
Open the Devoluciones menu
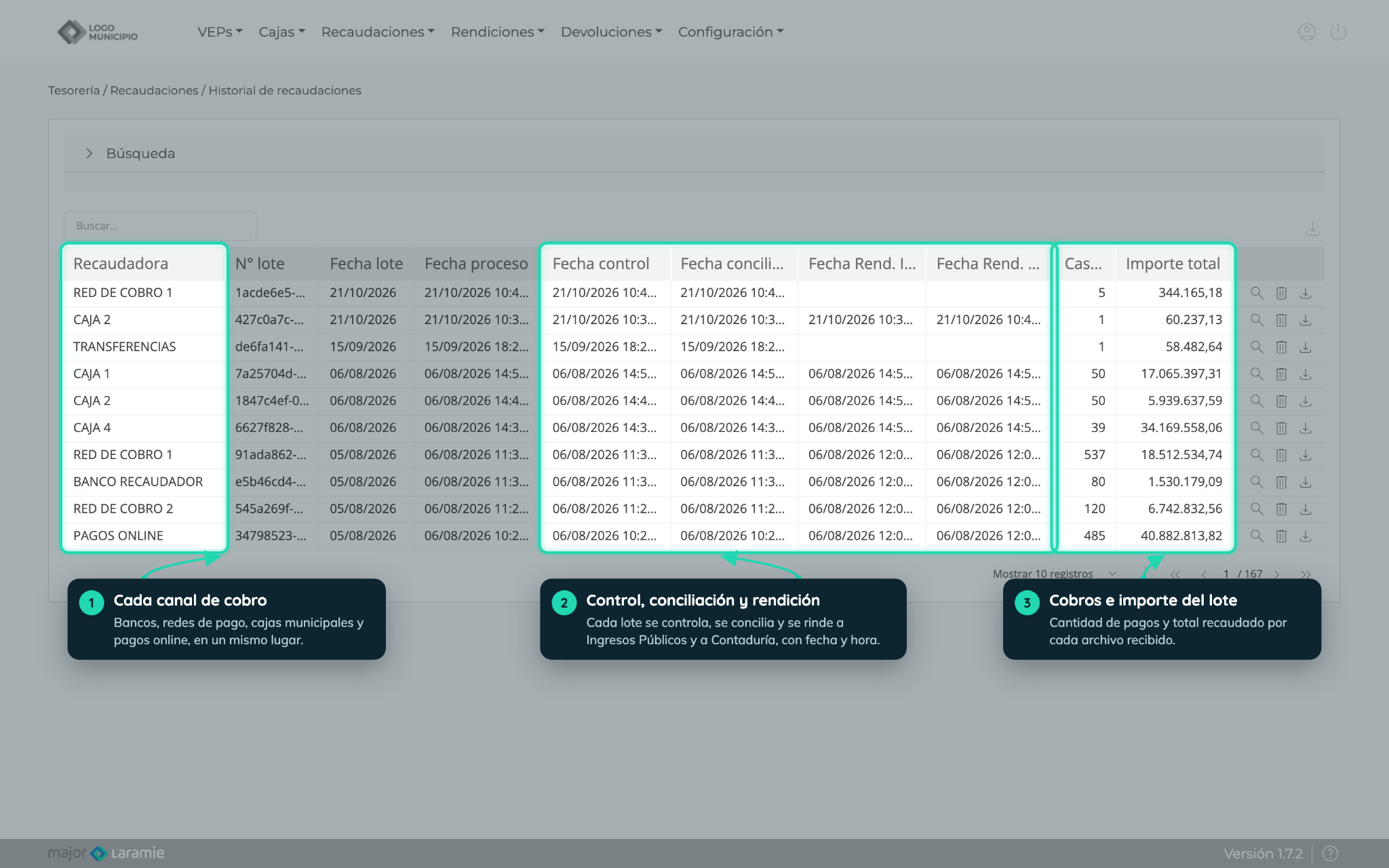(x=611, y=32)
